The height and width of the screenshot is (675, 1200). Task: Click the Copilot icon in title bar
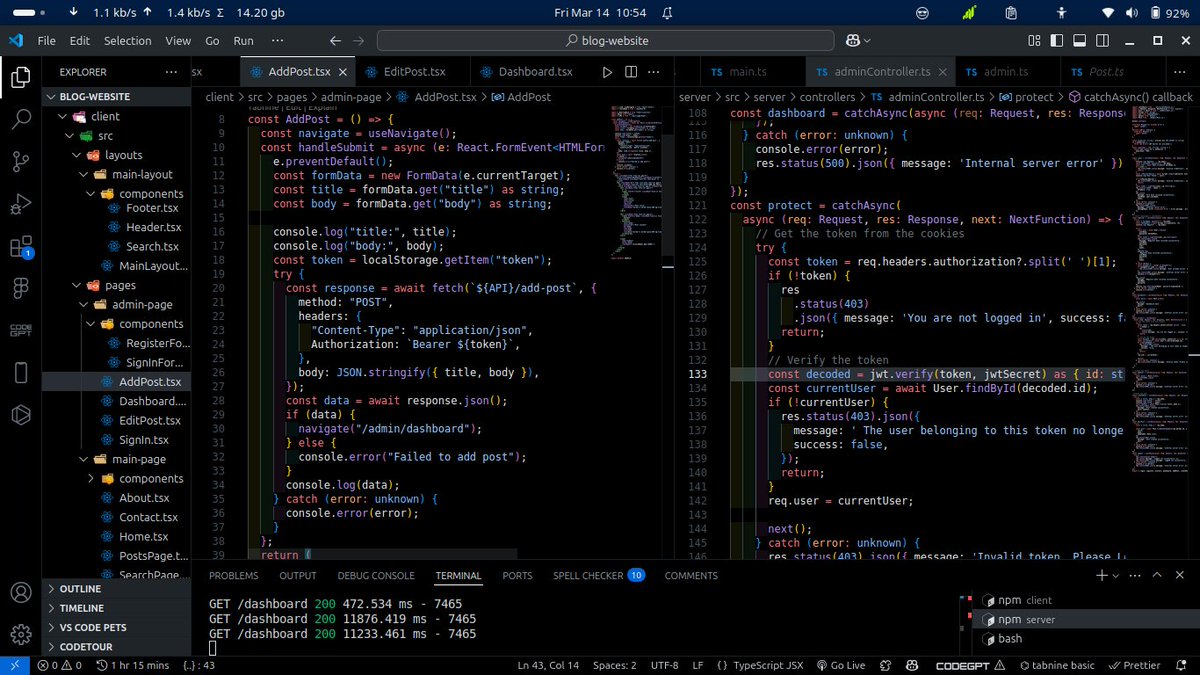[853, 41]
